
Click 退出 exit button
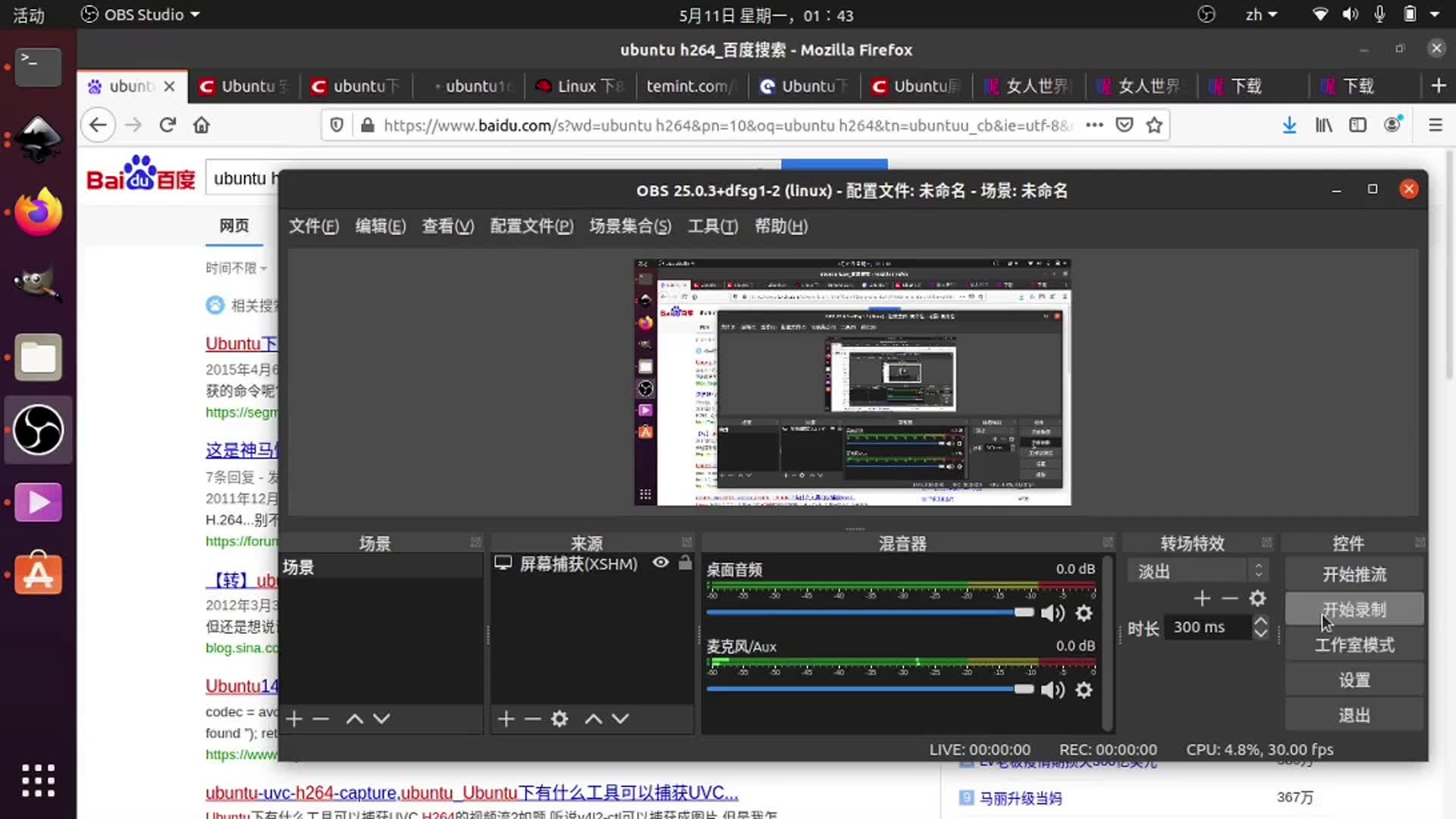click(x=1354, y=715)
